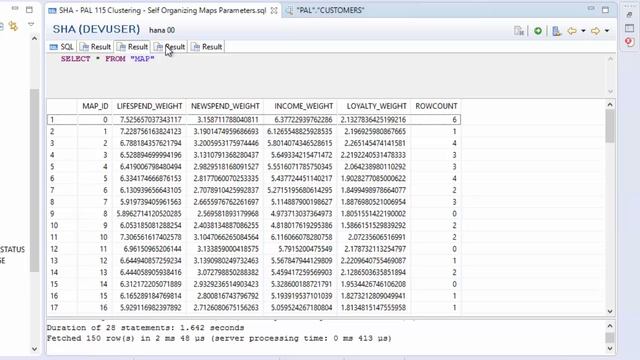Select cell 2.817706007025333 in row 6
The height and width of the screenshot is (360, 640).
pyautogui.click(x=225, y=178)
